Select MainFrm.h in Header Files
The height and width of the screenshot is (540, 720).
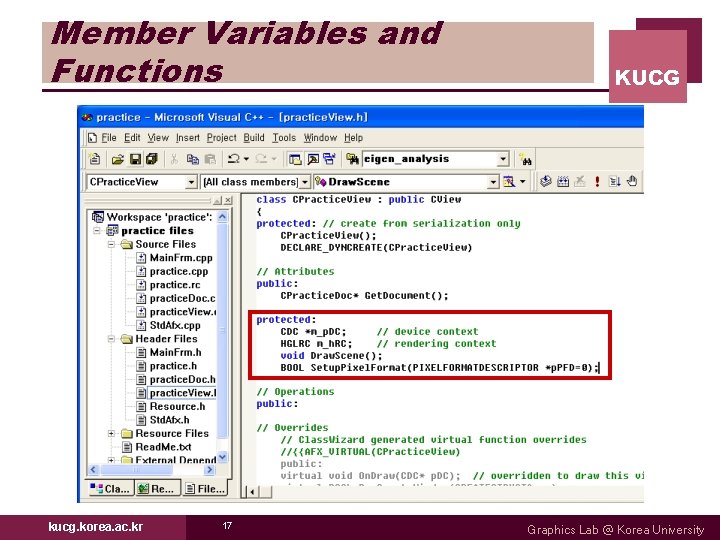click(x=175, y=353)
